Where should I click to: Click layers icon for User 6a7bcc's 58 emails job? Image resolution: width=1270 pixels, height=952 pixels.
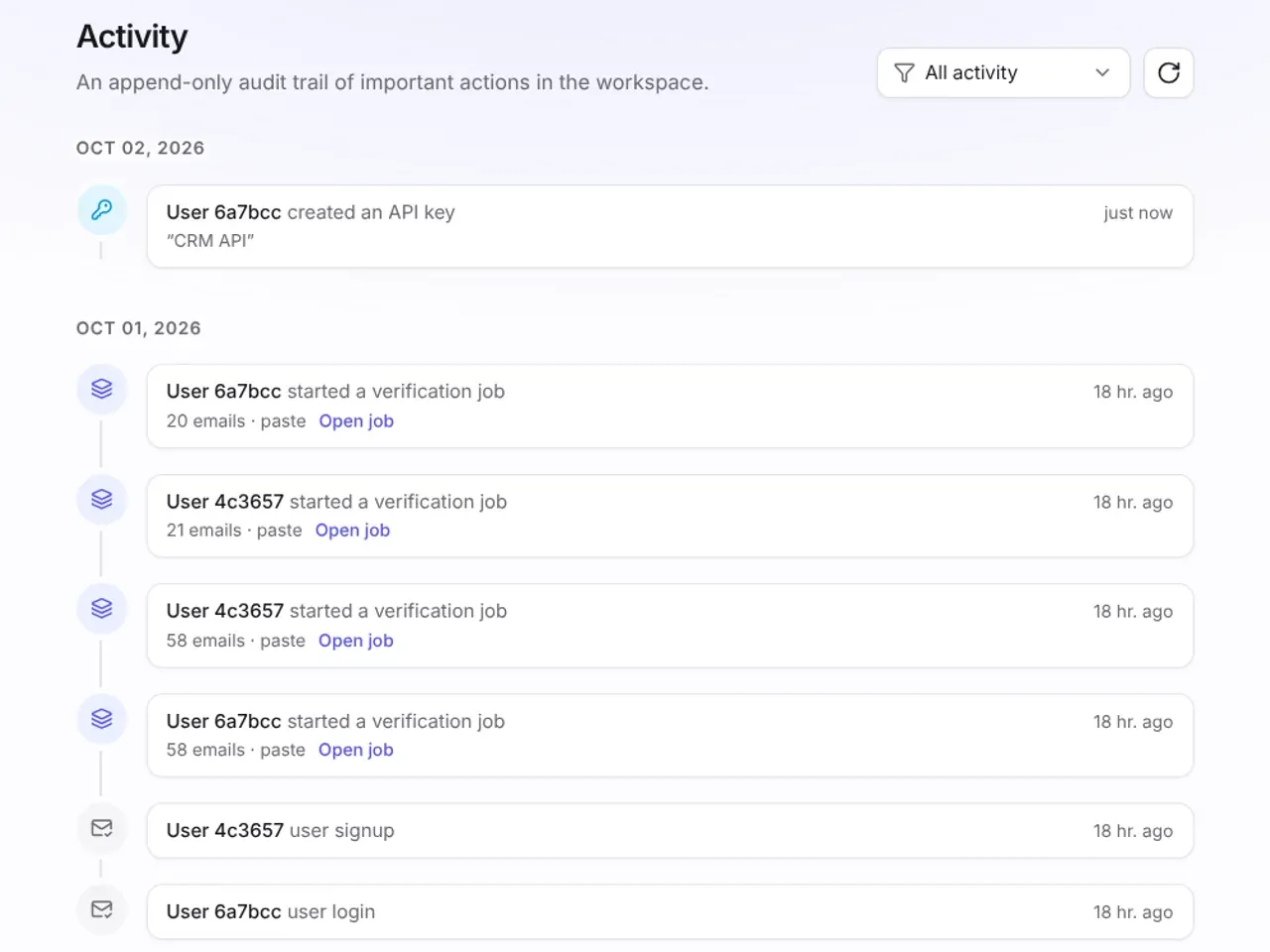(x=102, y=718)
